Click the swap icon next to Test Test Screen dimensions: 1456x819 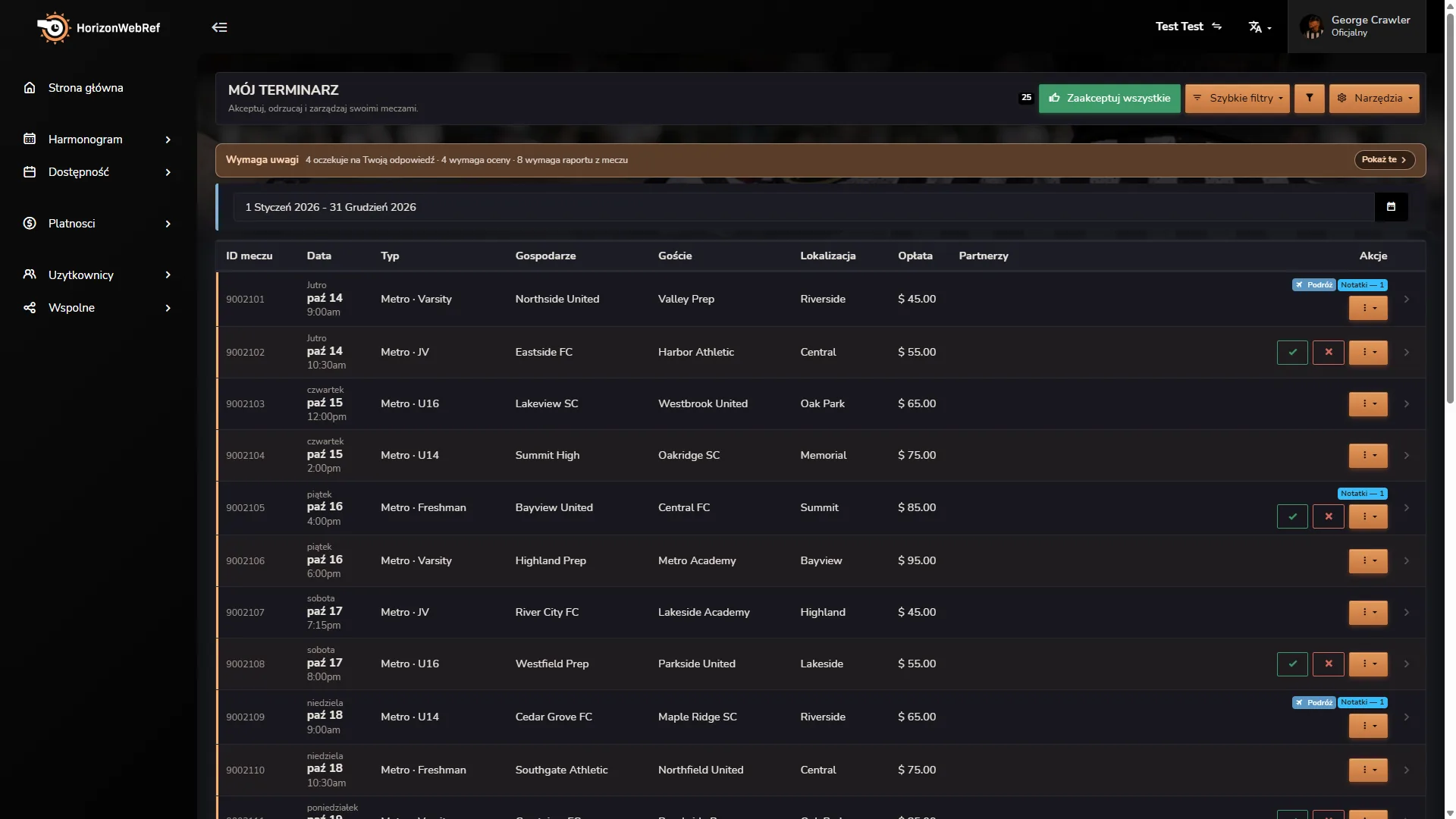pos(1216,26)
